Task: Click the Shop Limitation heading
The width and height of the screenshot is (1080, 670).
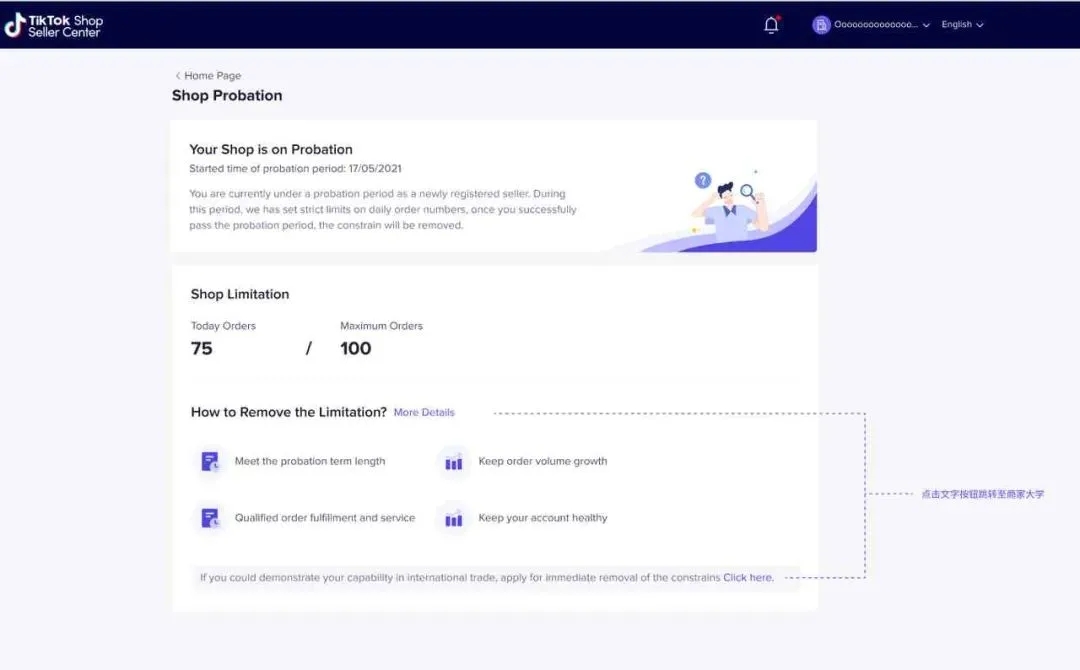Action: (240, 294)
